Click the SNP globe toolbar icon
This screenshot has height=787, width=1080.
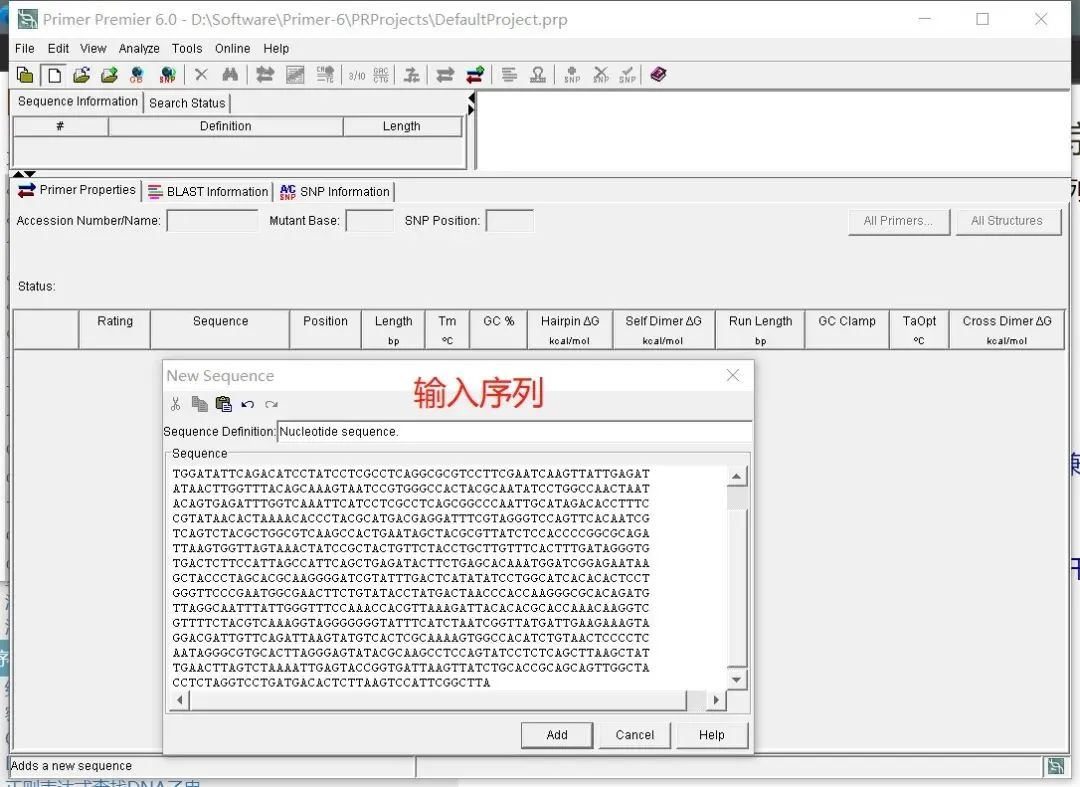click(x=167, y=74)
